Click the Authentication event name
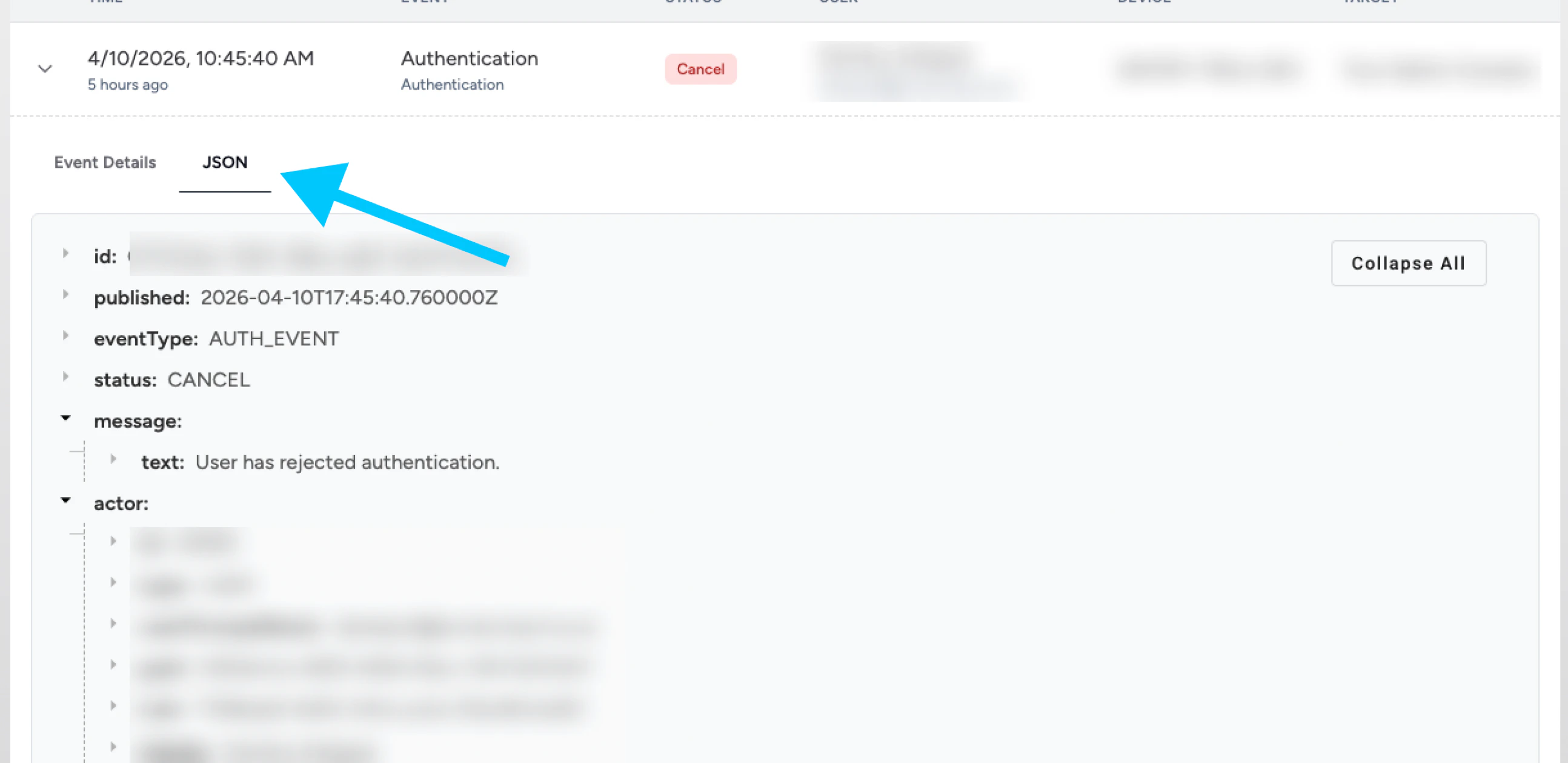 (x=470, y=58)
